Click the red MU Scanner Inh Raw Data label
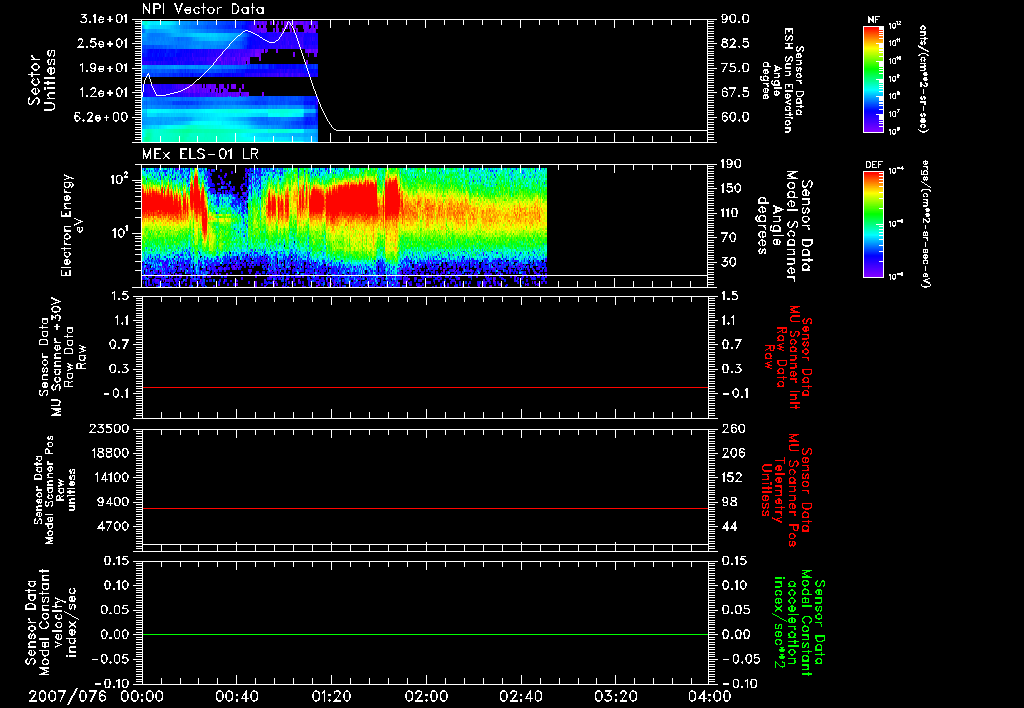Image resolution: width=1024 pixels, height=708 pixels. pyautogui.click(x=788, y=357)
